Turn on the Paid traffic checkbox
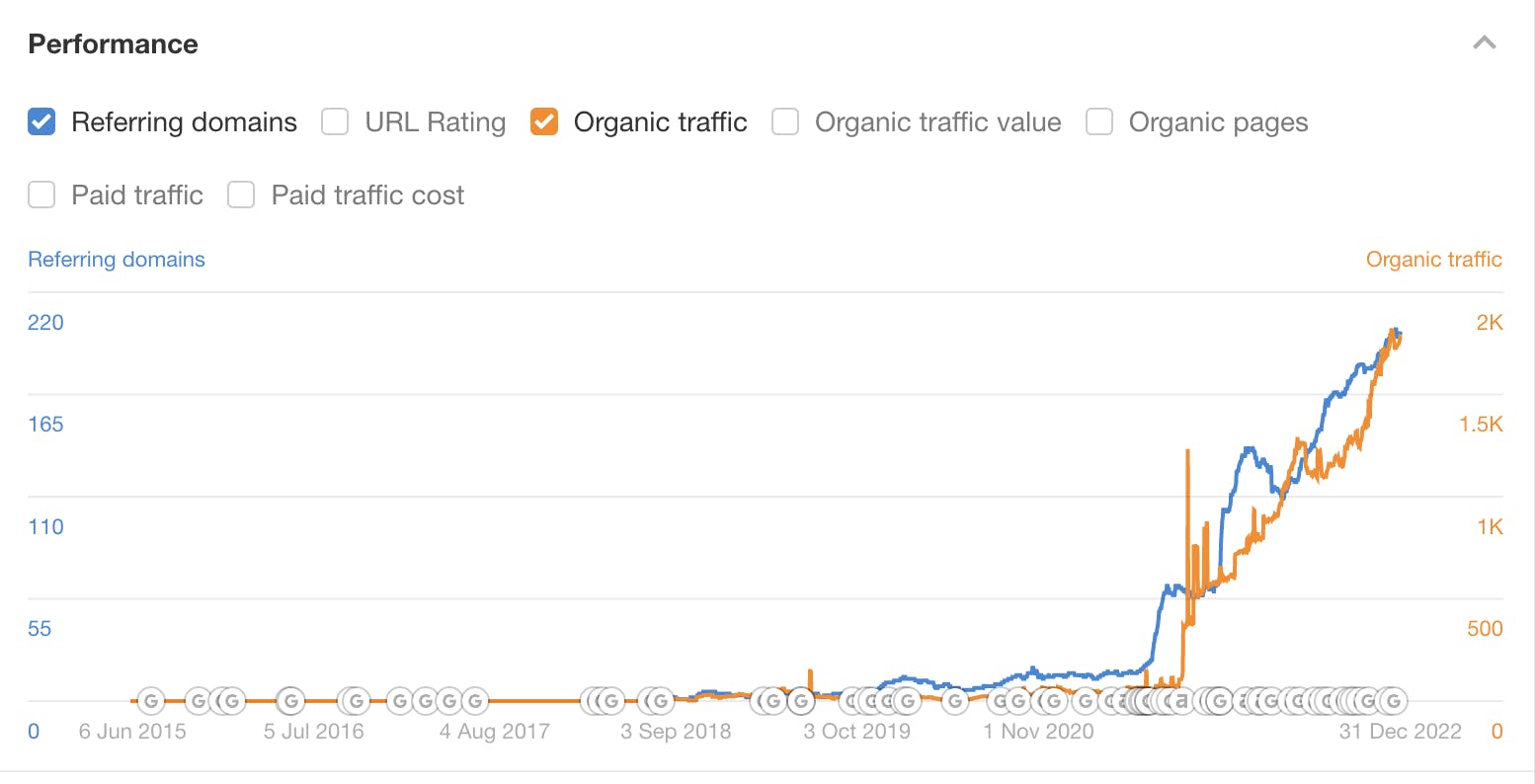The image size is (1535, 784). pos(41,195)
